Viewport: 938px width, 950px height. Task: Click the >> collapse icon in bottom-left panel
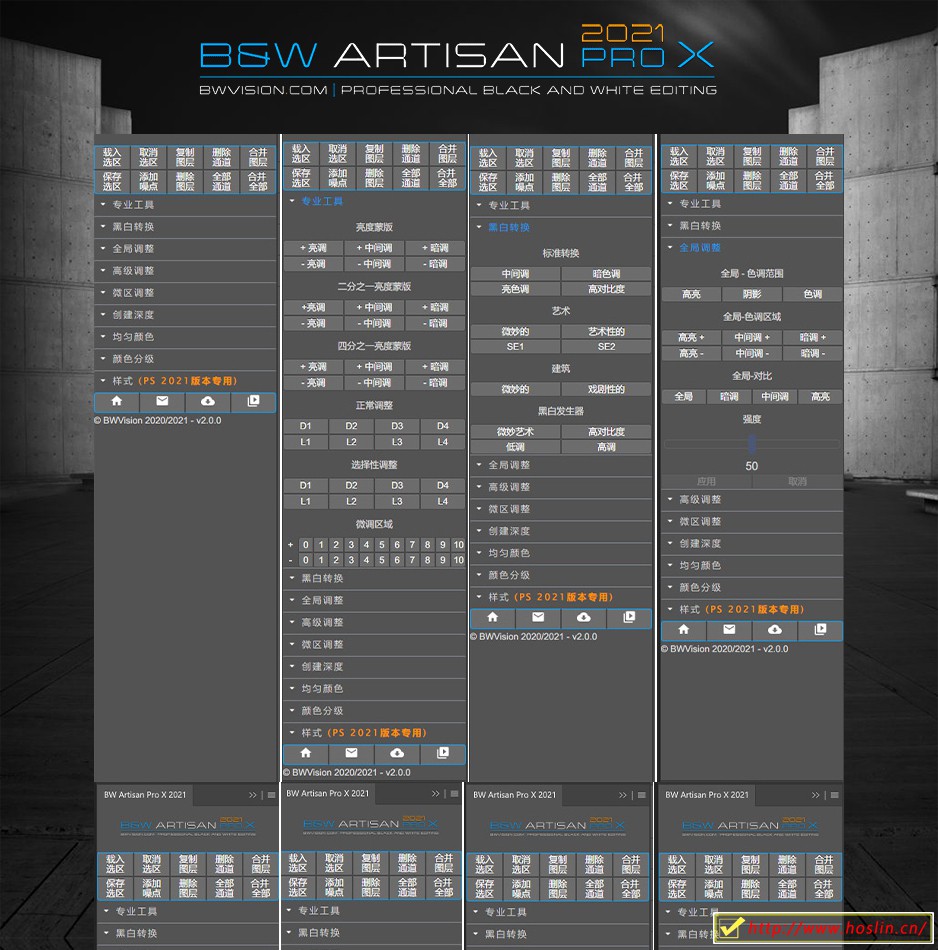coord(253,795)
